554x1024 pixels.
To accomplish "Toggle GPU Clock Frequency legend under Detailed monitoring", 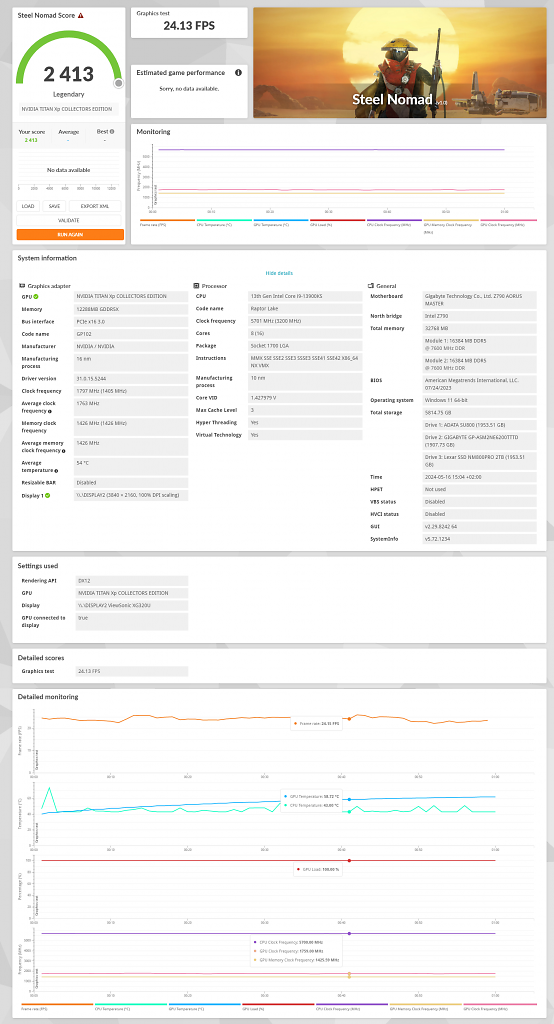I will pos(500,1008).
